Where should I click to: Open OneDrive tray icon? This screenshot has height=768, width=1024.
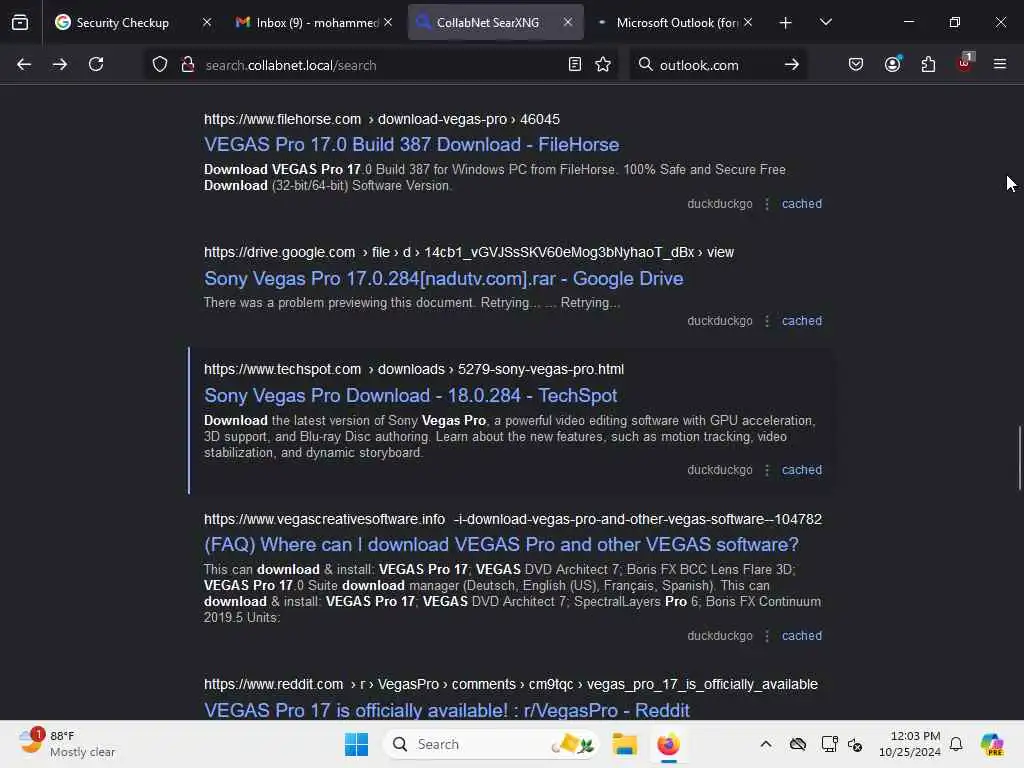pos(797,744)
